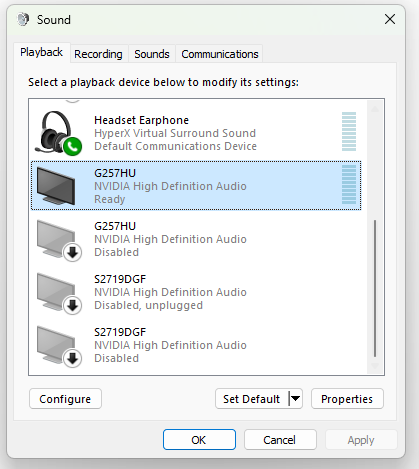Click the Configure button
The width and height of the screenshot is (419, 469).
pos(65,399)
